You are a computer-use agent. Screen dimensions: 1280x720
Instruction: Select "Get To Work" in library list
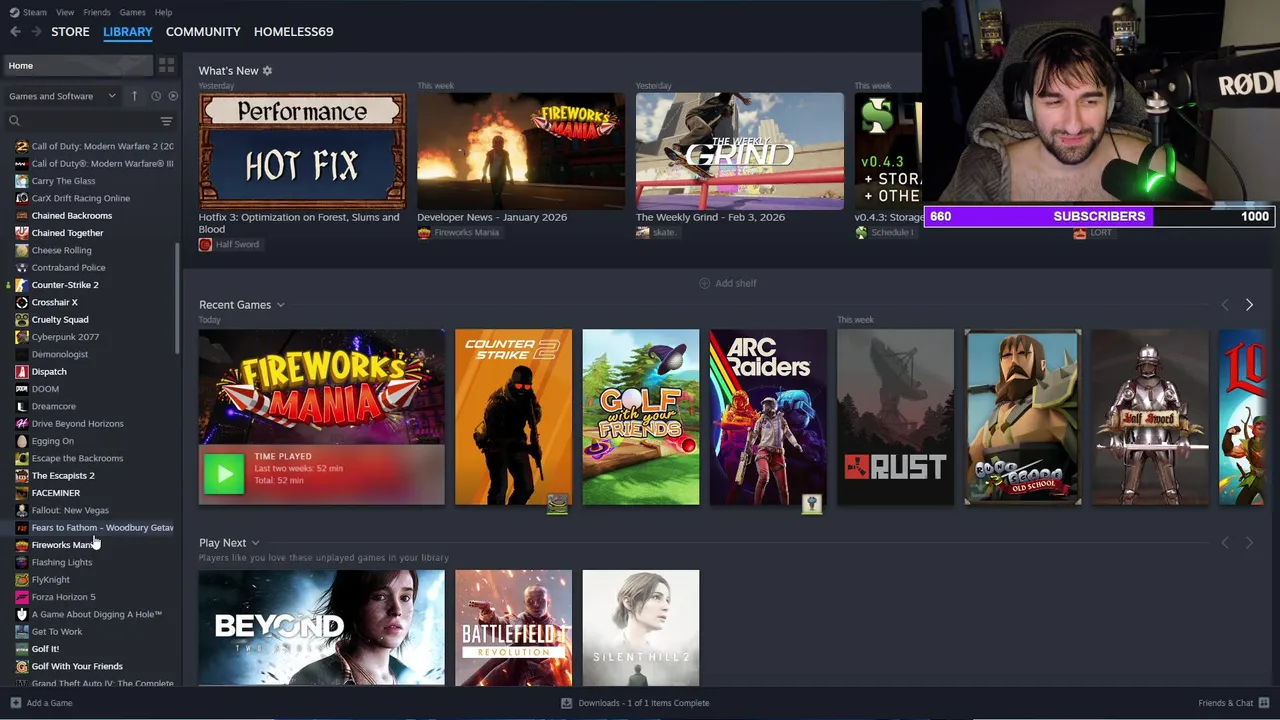(57, 632)
